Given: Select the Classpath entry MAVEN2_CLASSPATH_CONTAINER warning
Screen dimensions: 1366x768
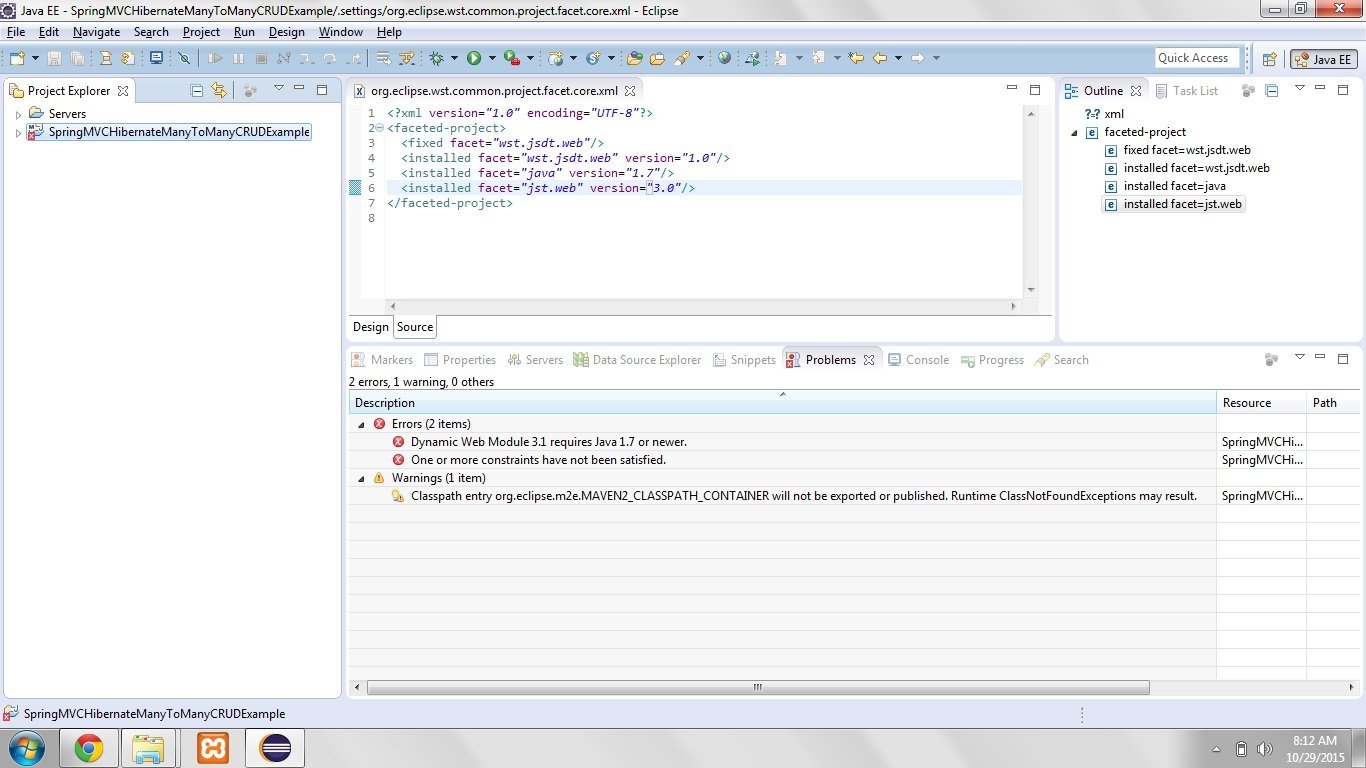Looking at the screenshot, I should pyautogui.click(x=804, y=496).
